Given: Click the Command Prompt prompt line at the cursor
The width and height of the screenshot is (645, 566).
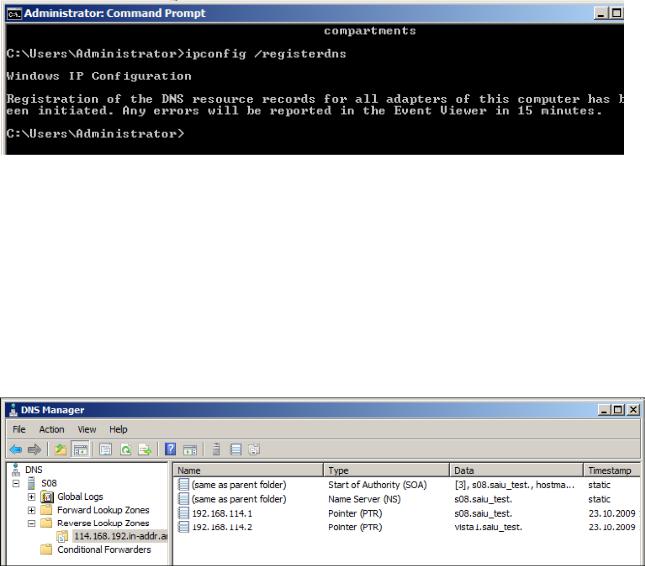Looking at the screenshot, I should click(95, 134).
